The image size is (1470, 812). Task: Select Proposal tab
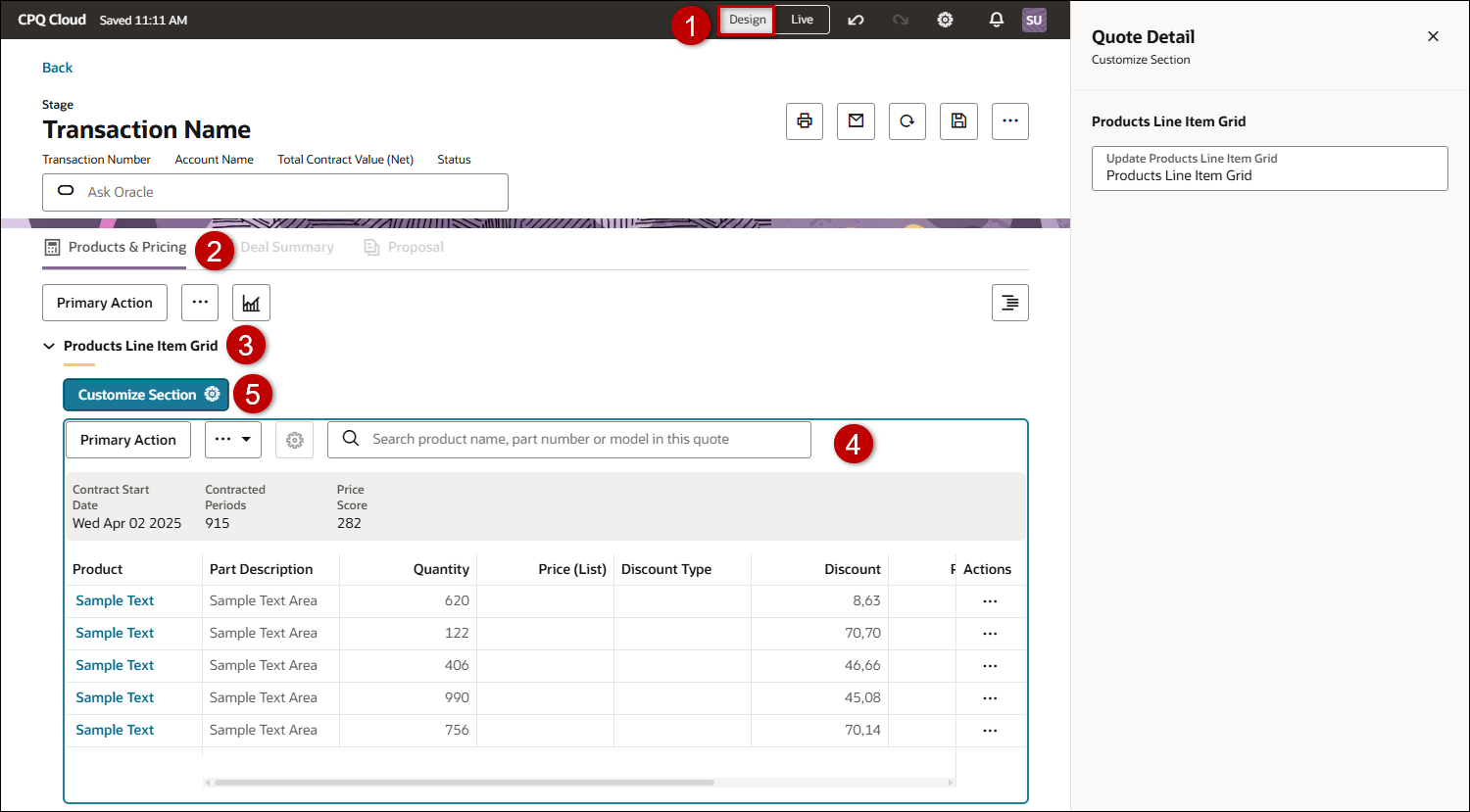coord(404,247)
